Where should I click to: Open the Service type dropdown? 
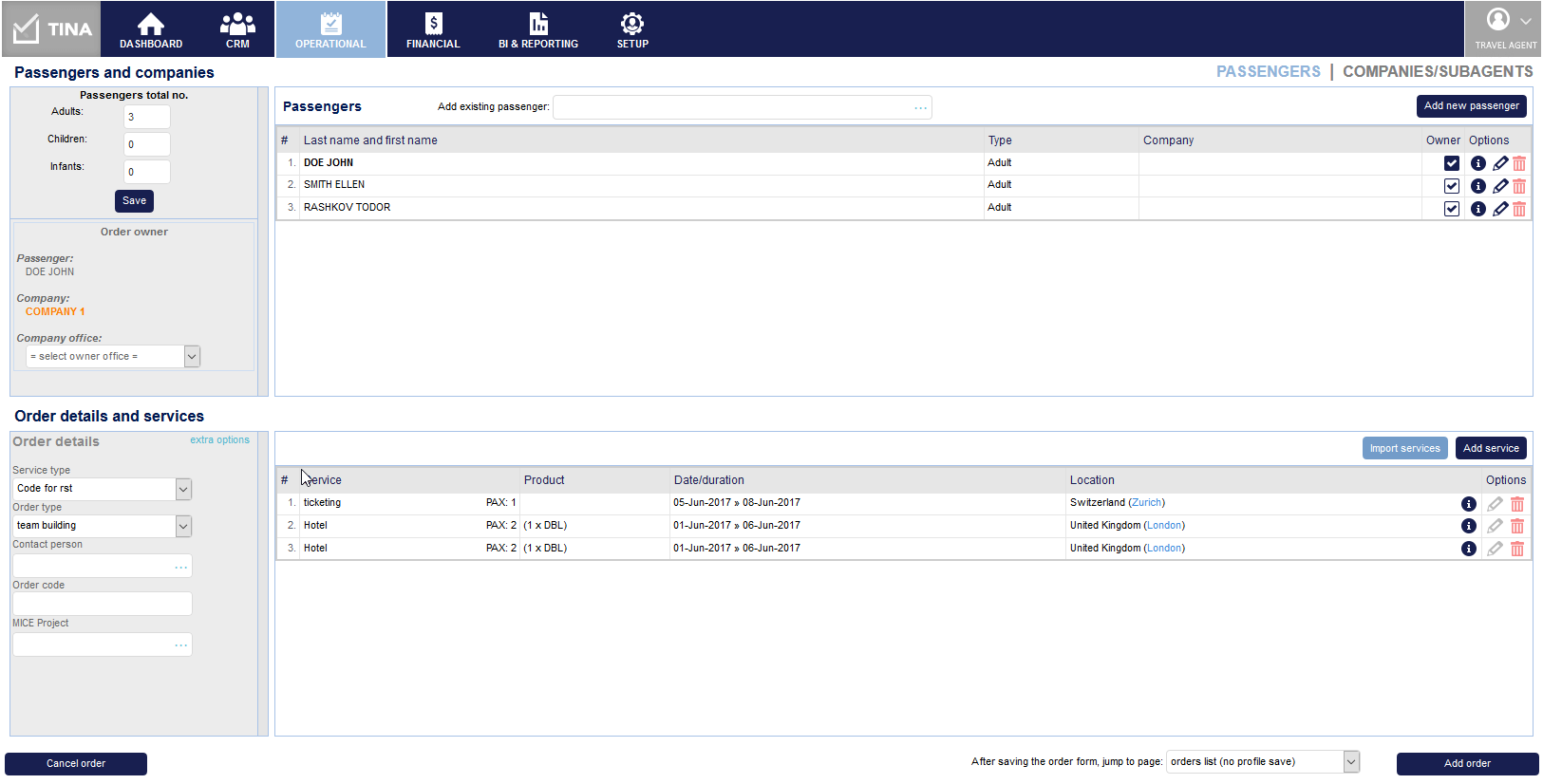(183, 489)
